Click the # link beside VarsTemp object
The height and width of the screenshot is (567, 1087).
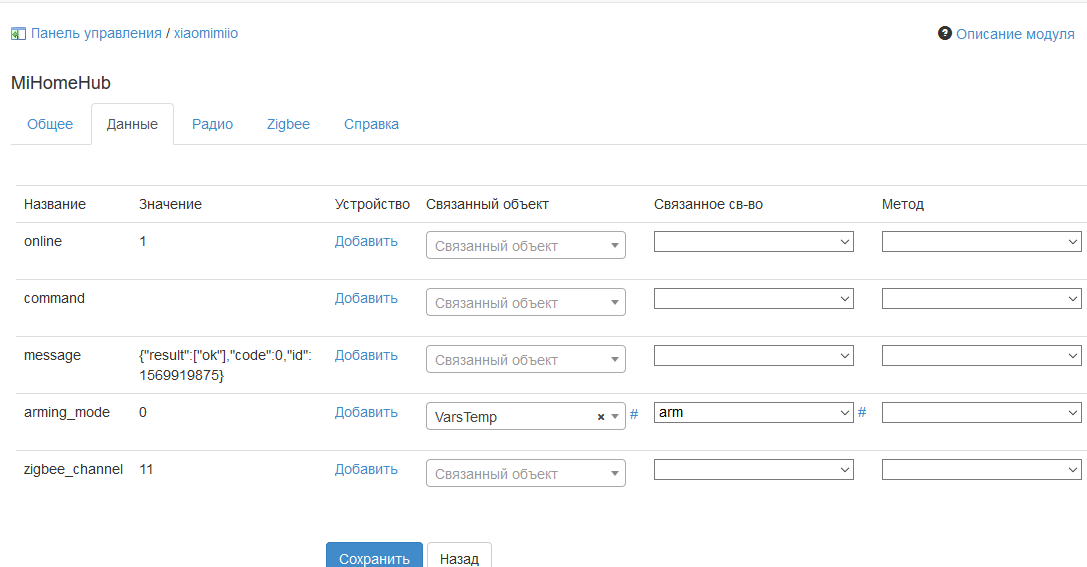634,413
